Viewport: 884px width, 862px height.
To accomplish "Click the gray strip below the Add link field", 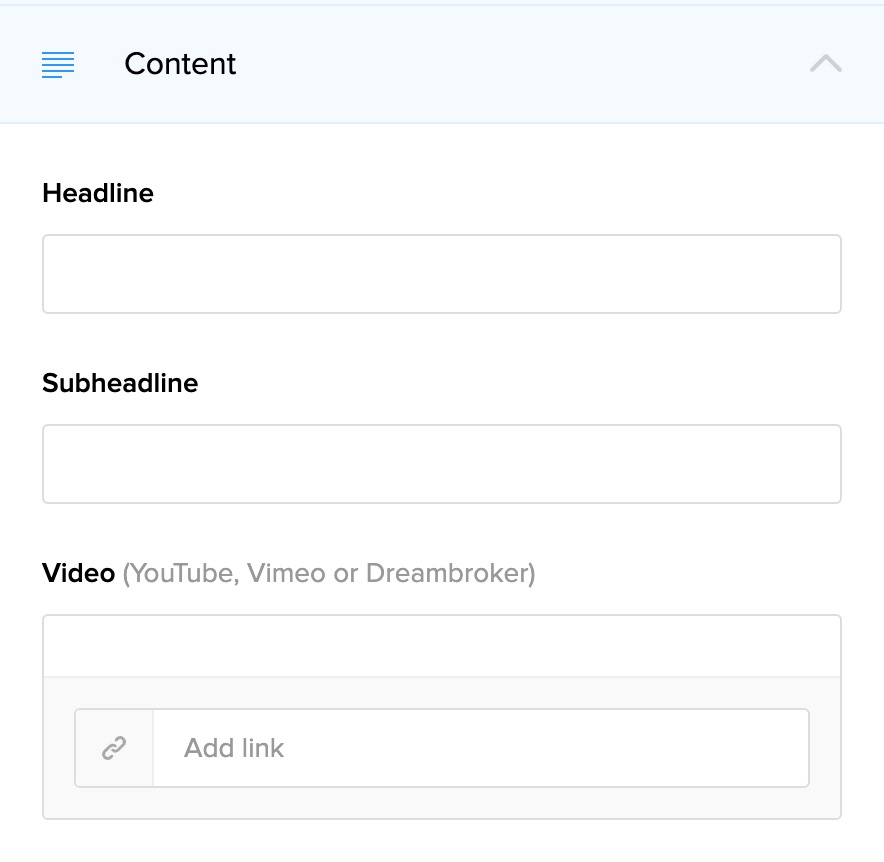I will 441,803.
